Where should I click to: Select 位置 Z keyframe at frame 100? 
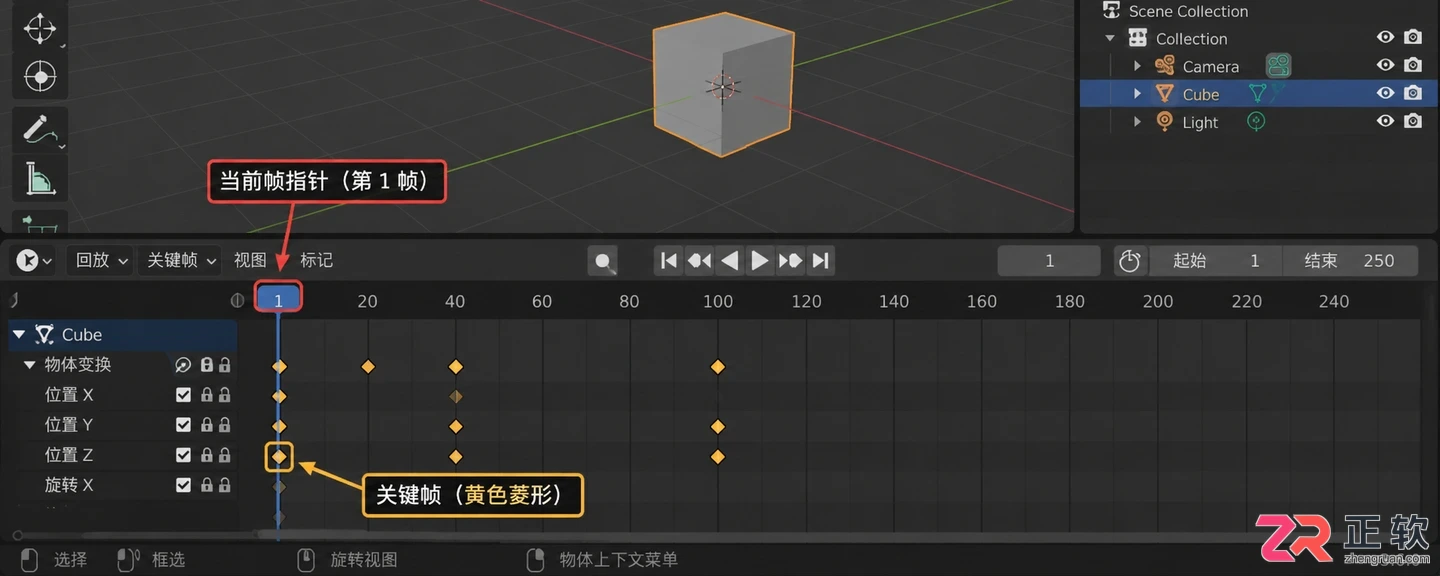click(717, 457)
